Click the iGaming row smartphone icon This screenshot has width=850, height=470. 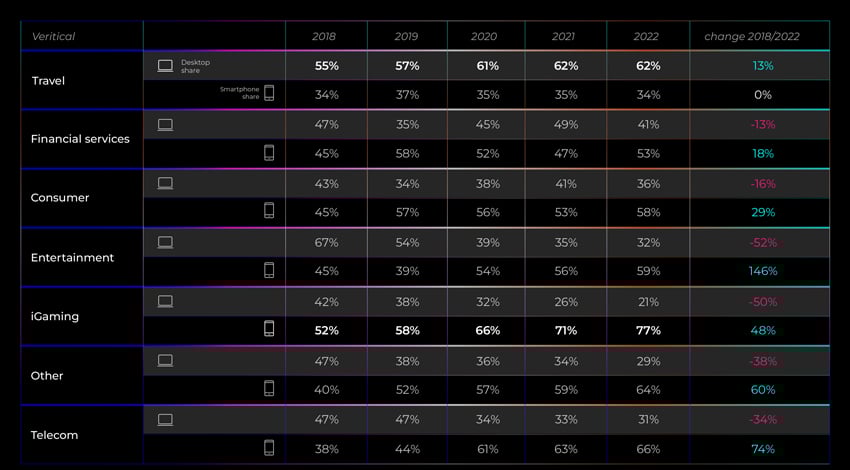(x=269, y=329)
